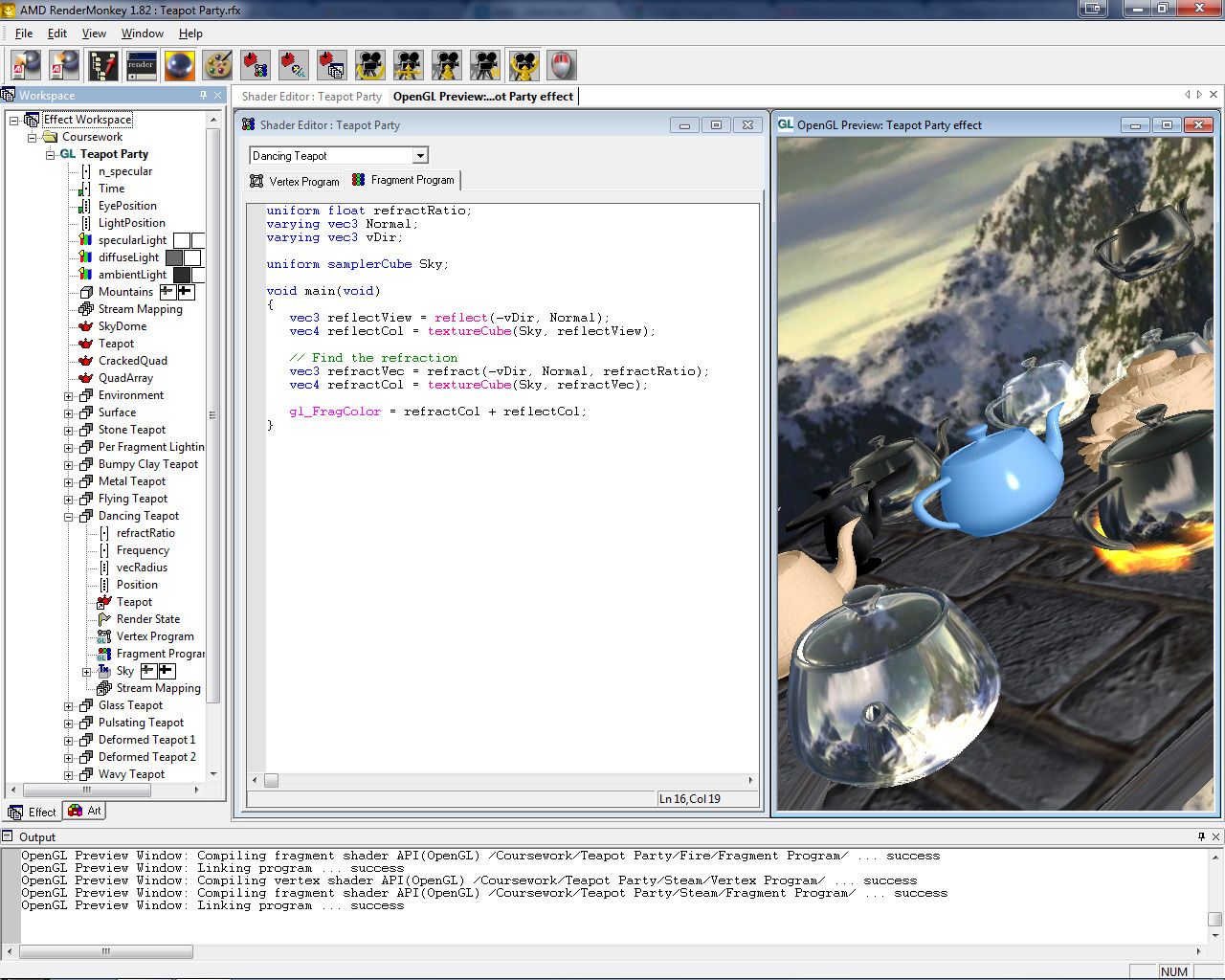Click the gray diffuseLight color swatch
The width and height of the screenshot is (1225, 980).
tap(174, 257)
